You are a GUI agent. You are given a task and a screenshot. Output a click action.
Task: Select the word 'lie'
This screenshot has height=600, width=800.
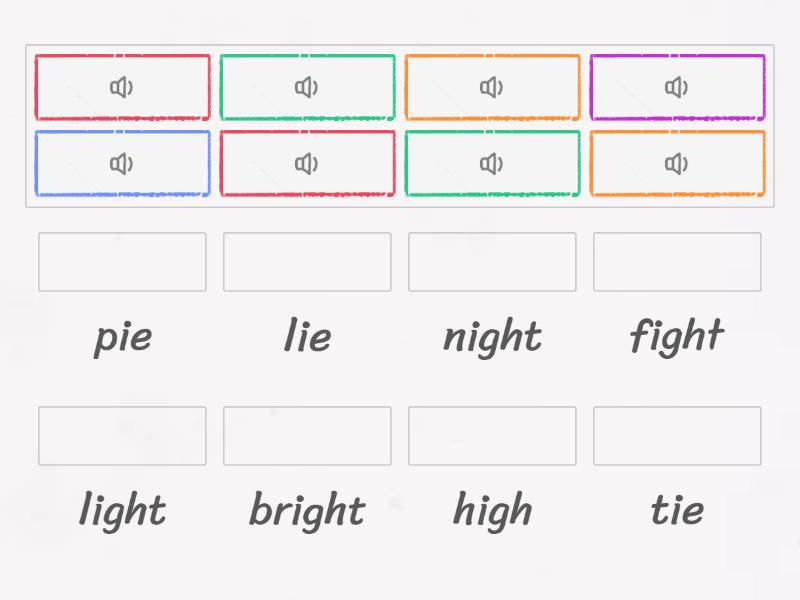coord(307,337)
